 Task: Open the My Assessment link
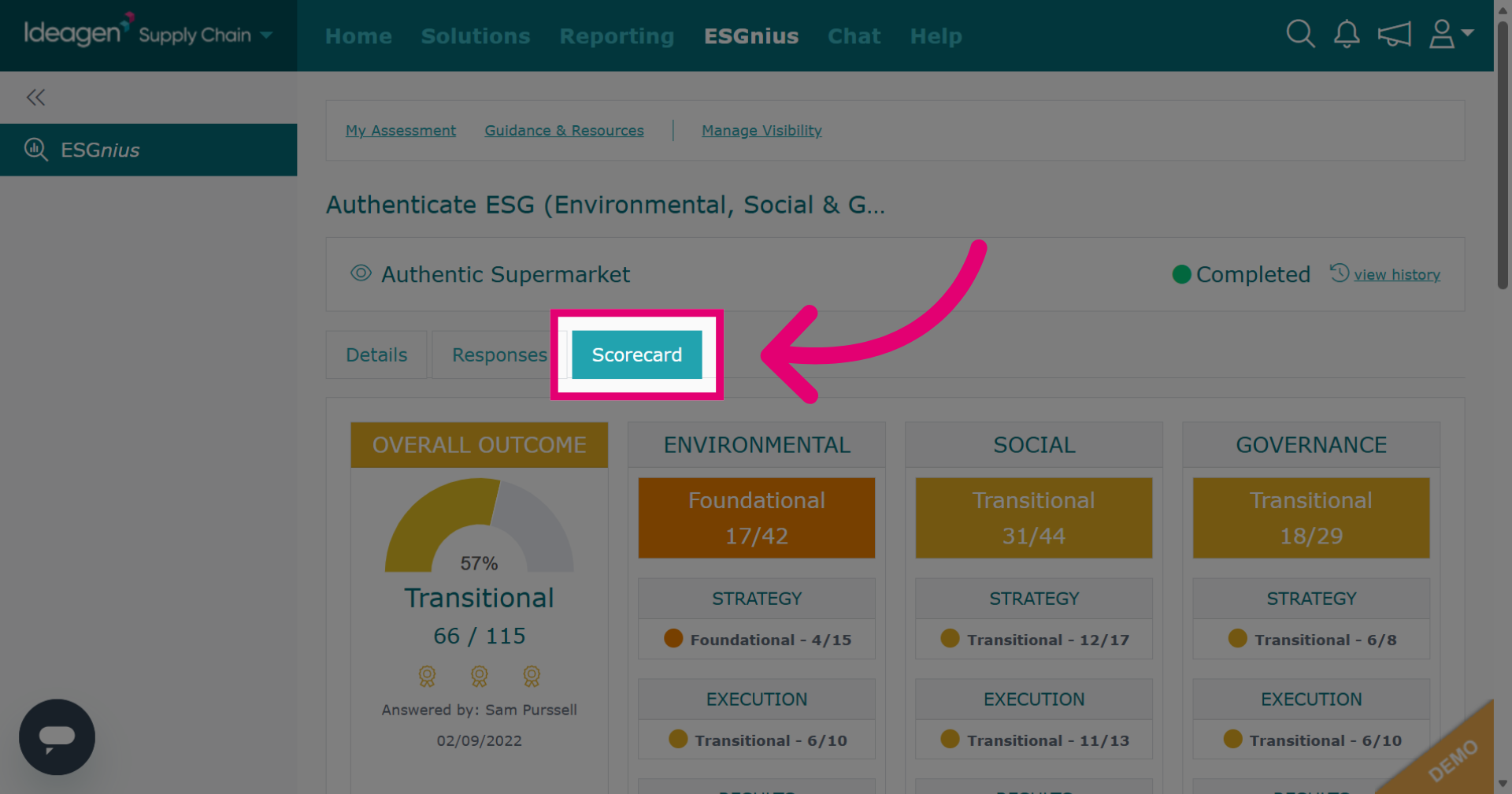tap(401, 131)
